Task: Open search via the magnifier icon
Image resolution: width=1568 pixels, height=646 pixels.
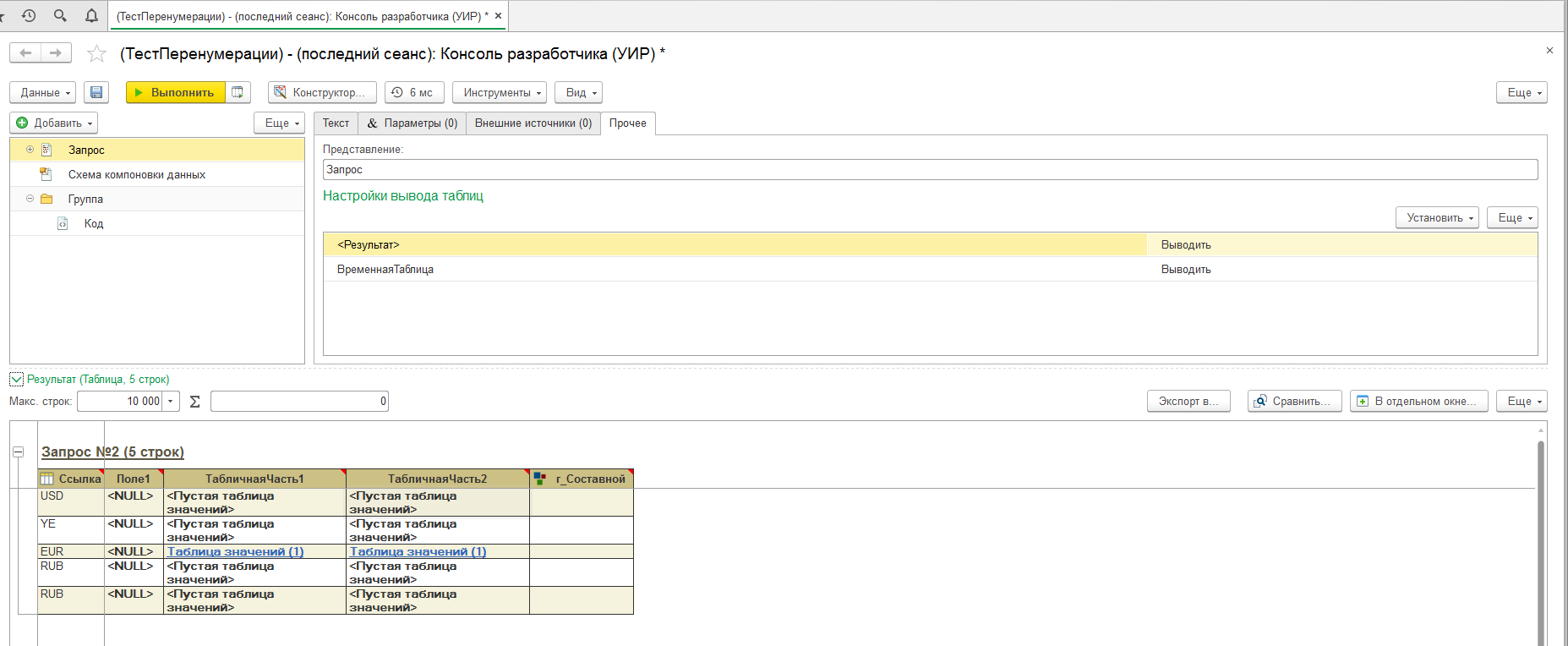Action: click(x=60, y=15)
